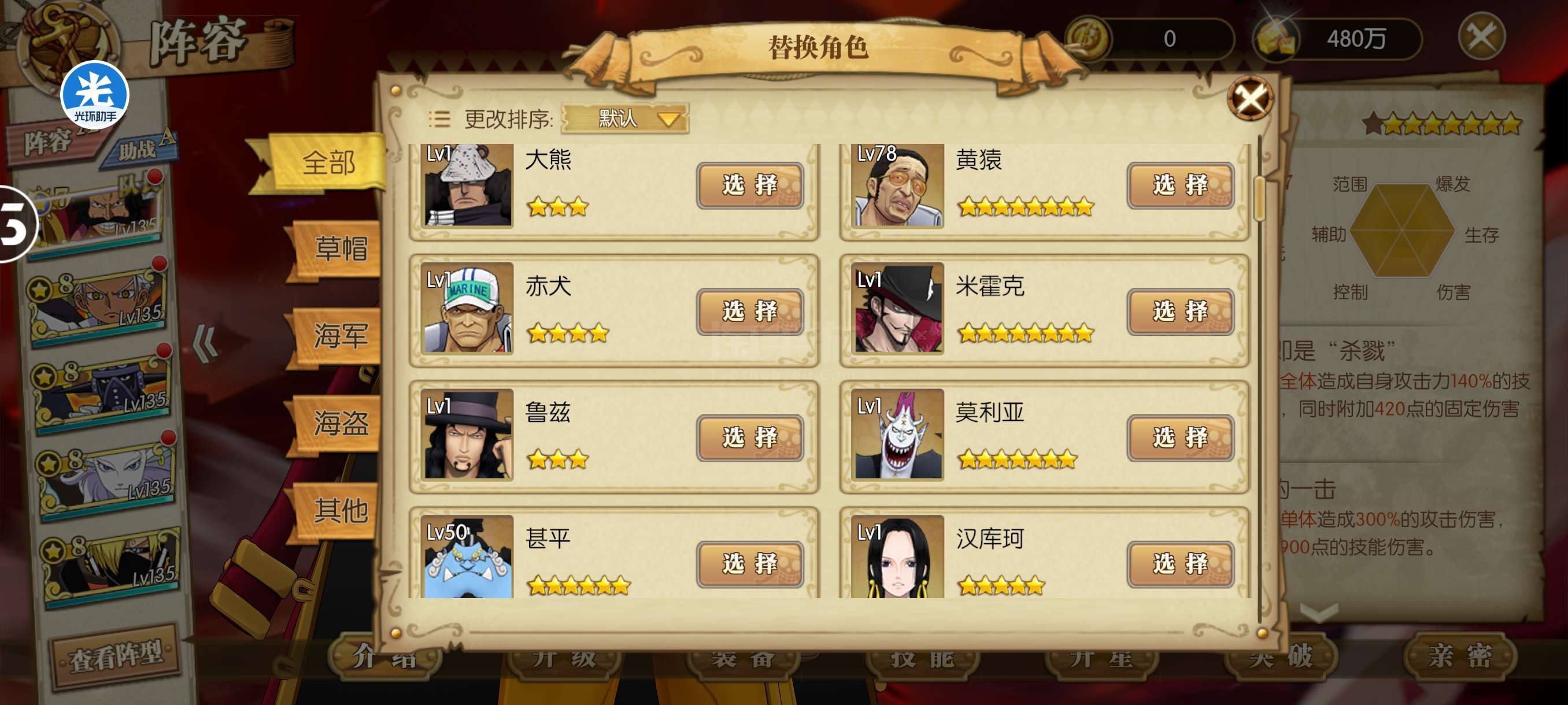Choose 黄猿 with its 选择 button
Image resolution: width=1568 pixels, height=705 pixels.
tap(1180, 185)
